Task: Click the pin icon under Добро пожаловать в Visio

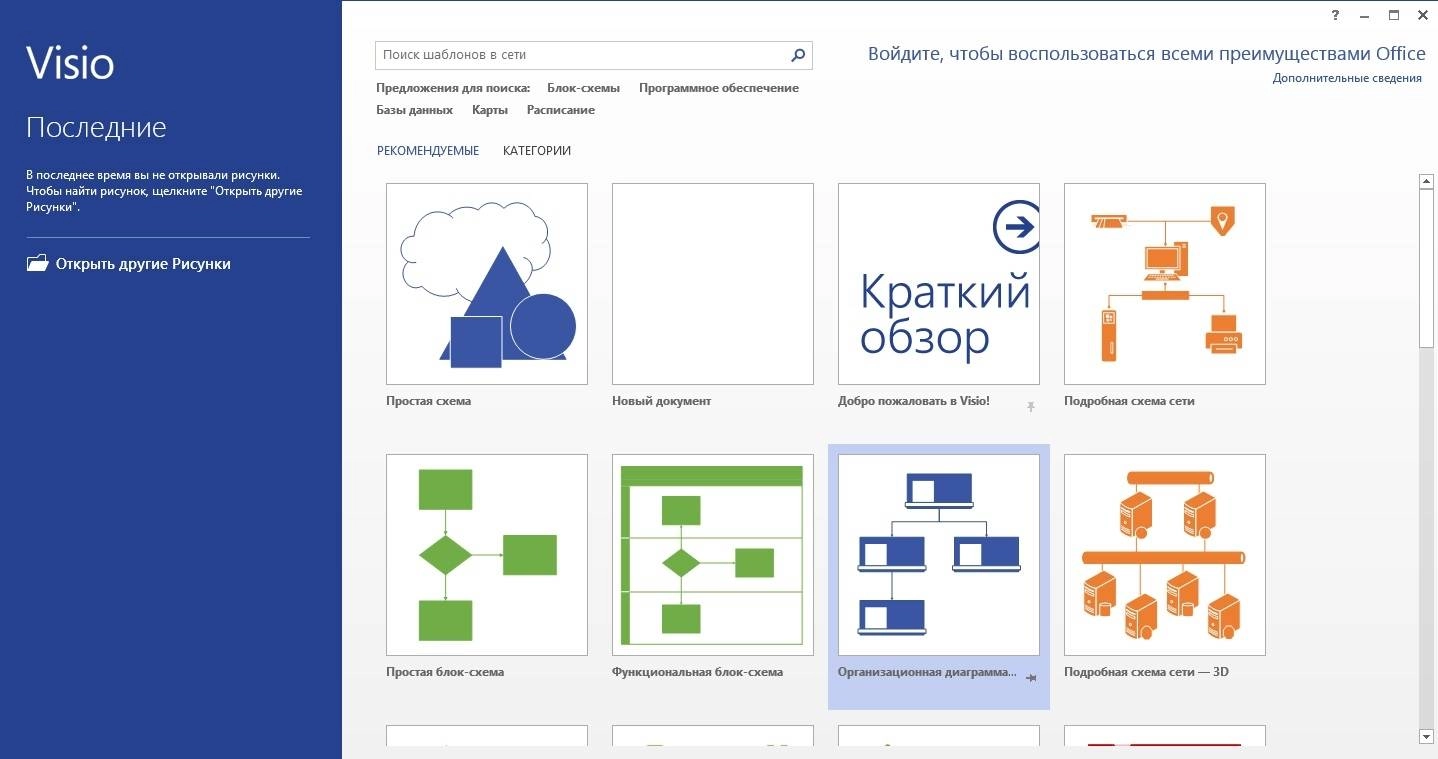Action: pos(1031,406)
